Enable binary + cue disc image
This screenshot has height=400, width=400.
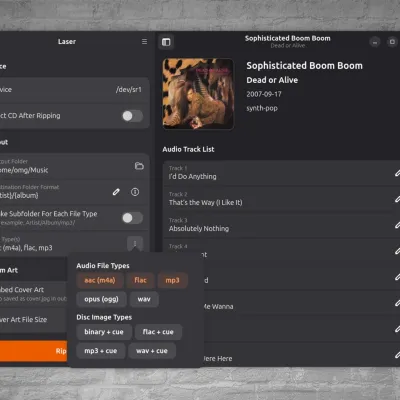(104, 332)
